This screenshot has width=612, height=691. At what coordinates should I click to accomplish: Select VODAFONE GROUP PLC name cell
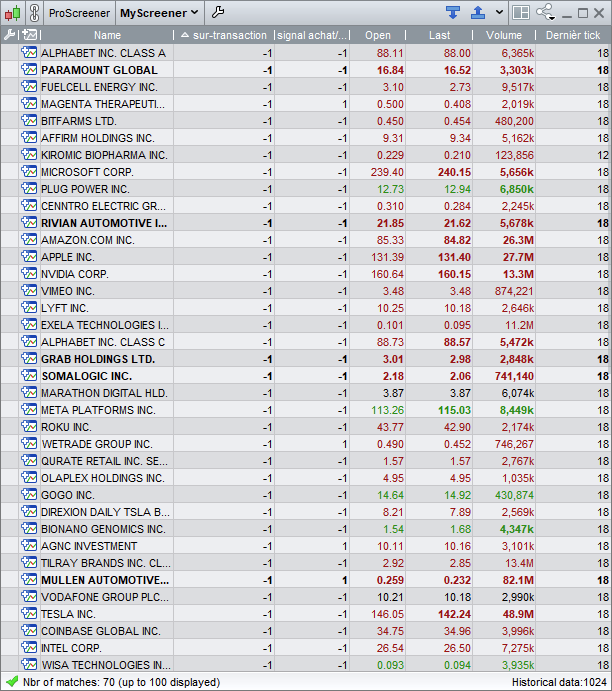tap(105, 597)
